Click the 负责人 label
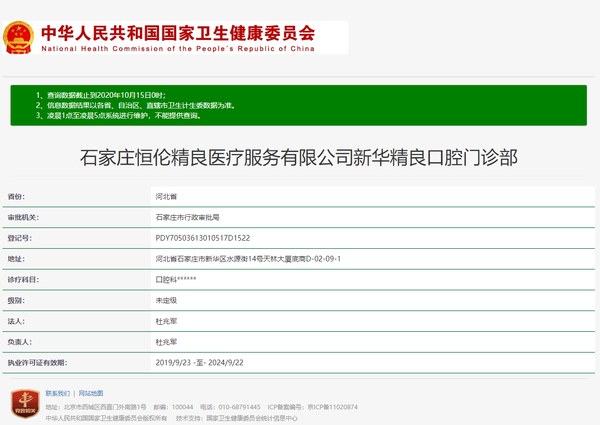 tap(20, 342)
